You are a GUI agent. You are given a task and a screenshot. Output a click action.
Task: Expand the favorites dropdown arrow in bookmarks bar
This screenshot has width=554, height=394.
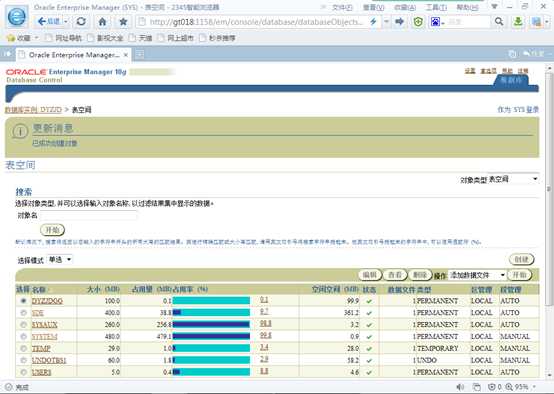36,37
